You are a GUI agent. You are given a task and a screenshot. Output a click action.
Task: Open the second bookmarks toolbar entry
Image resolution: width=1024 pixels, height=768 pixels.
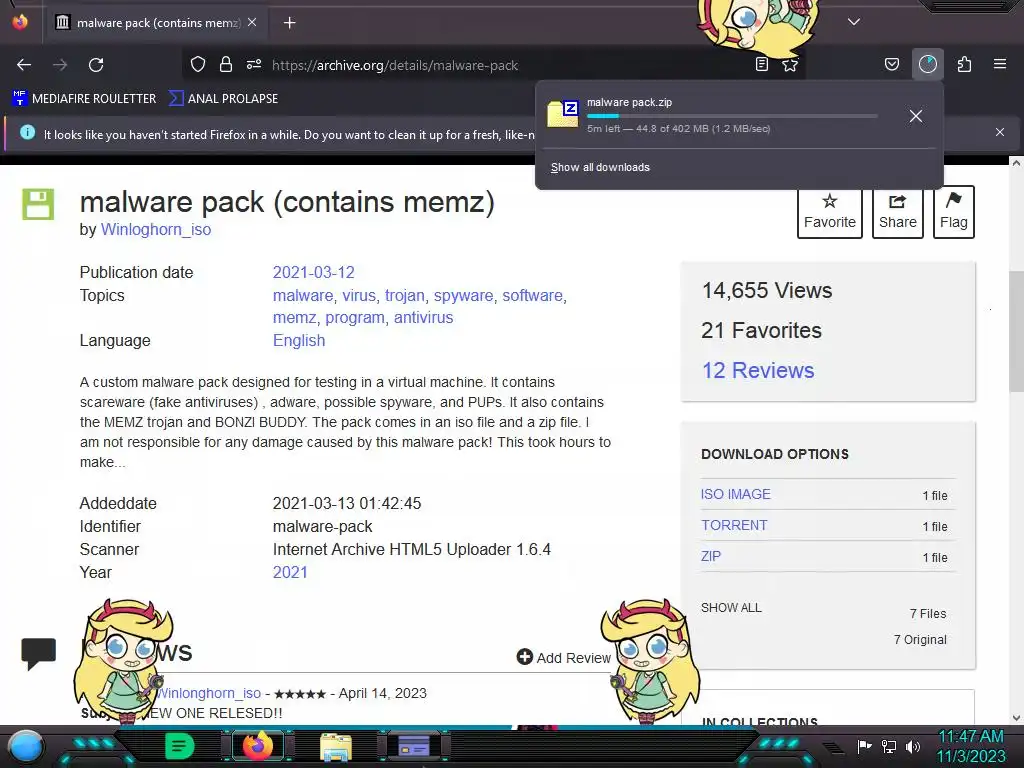click(223, 99)
